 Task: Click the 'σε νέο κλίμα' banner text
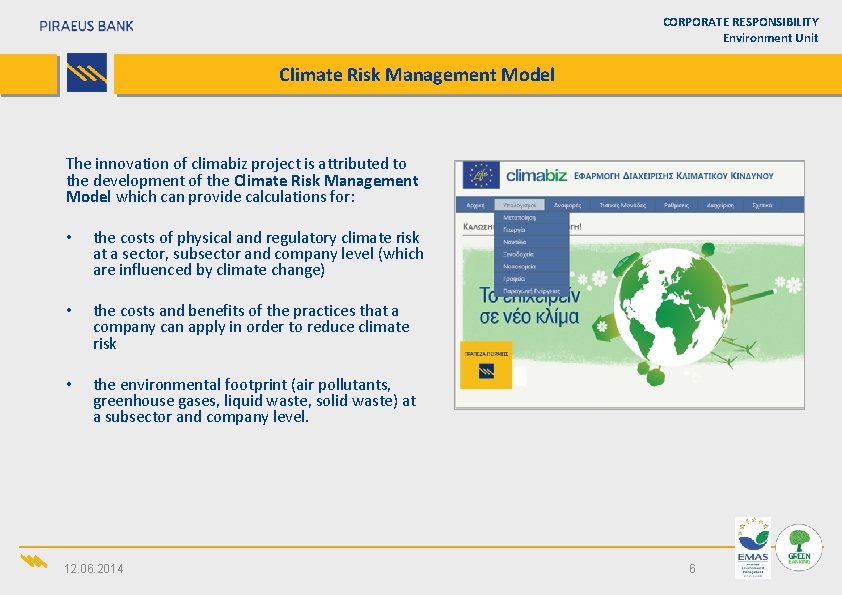pos(529,316)
